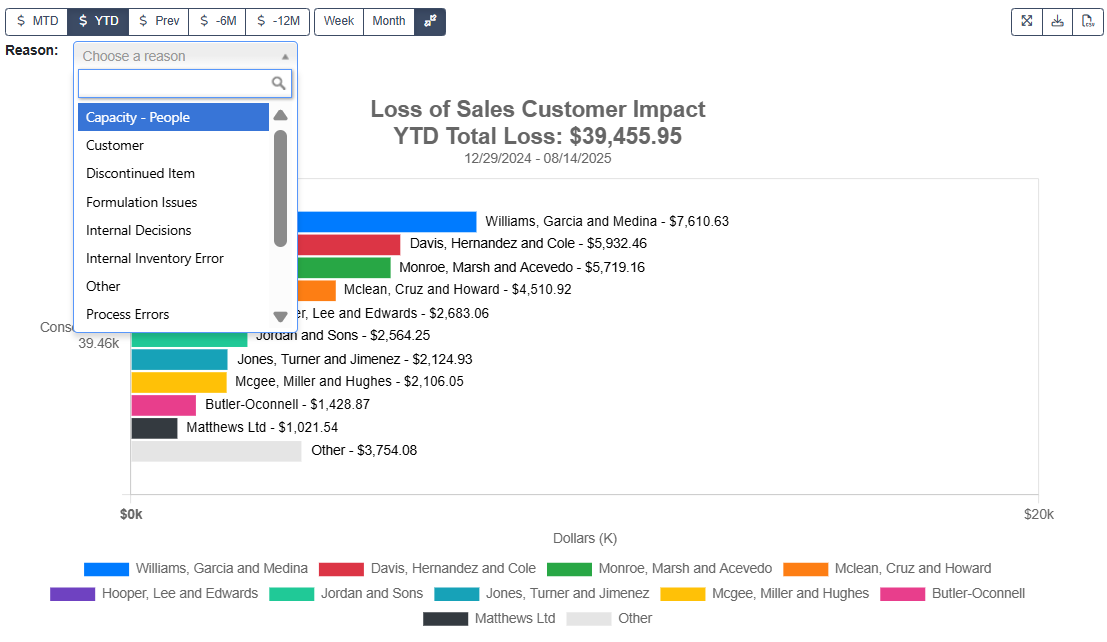The image size is (1107, 642).
Task: Click the down arrow in the reason list
Action: point(280,315)
